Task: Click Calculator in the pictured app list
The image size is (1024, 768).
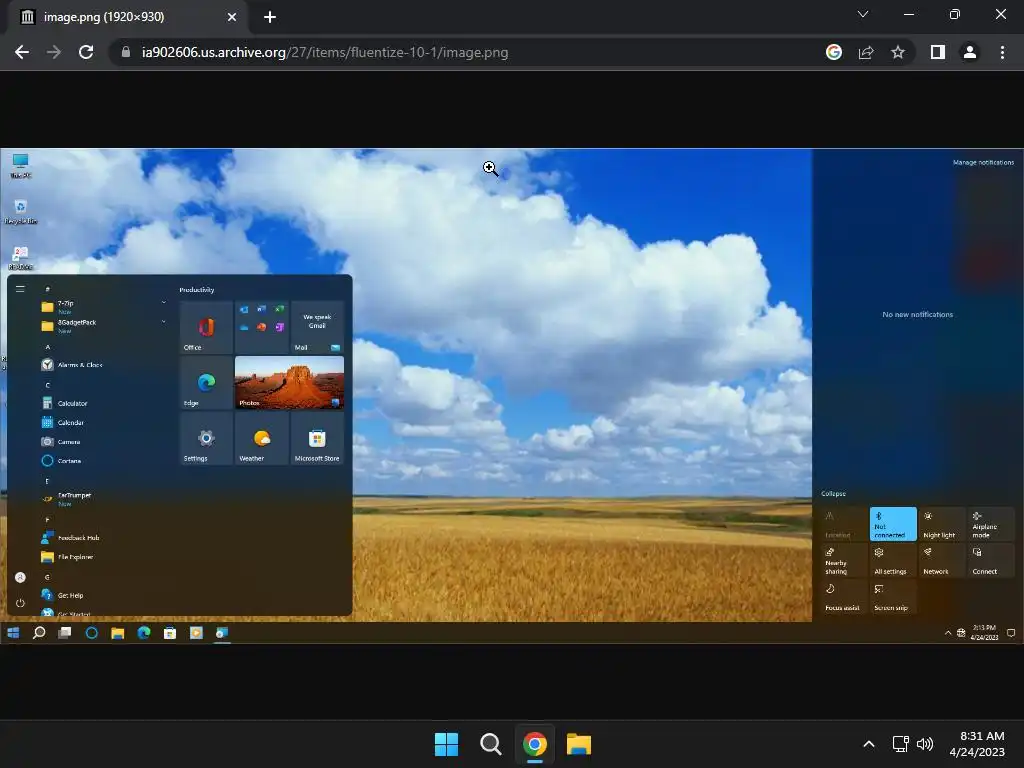Action: (x=64, y=403)
